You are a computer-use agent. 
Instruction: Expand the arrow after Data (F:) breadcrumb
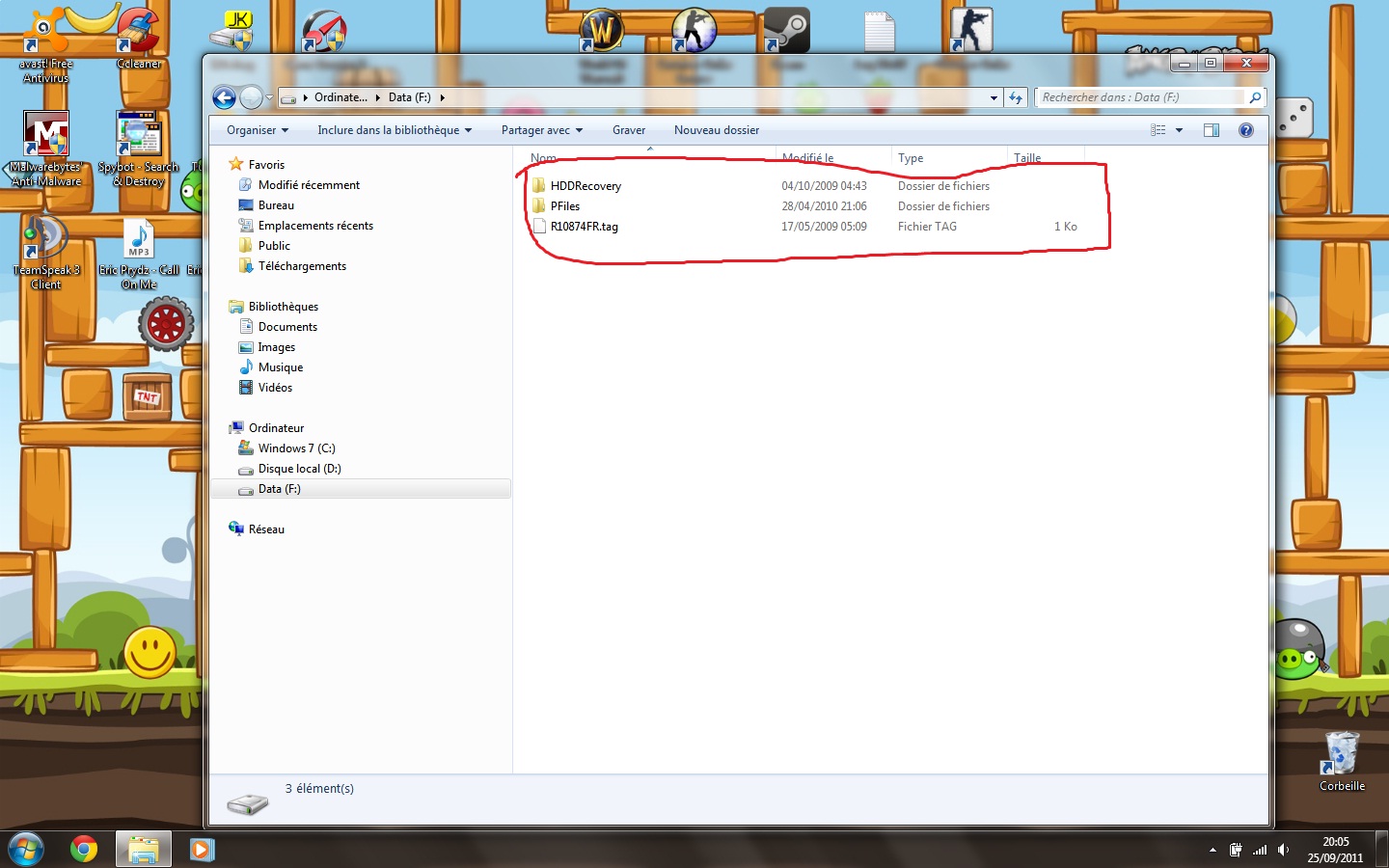(443, 97)
